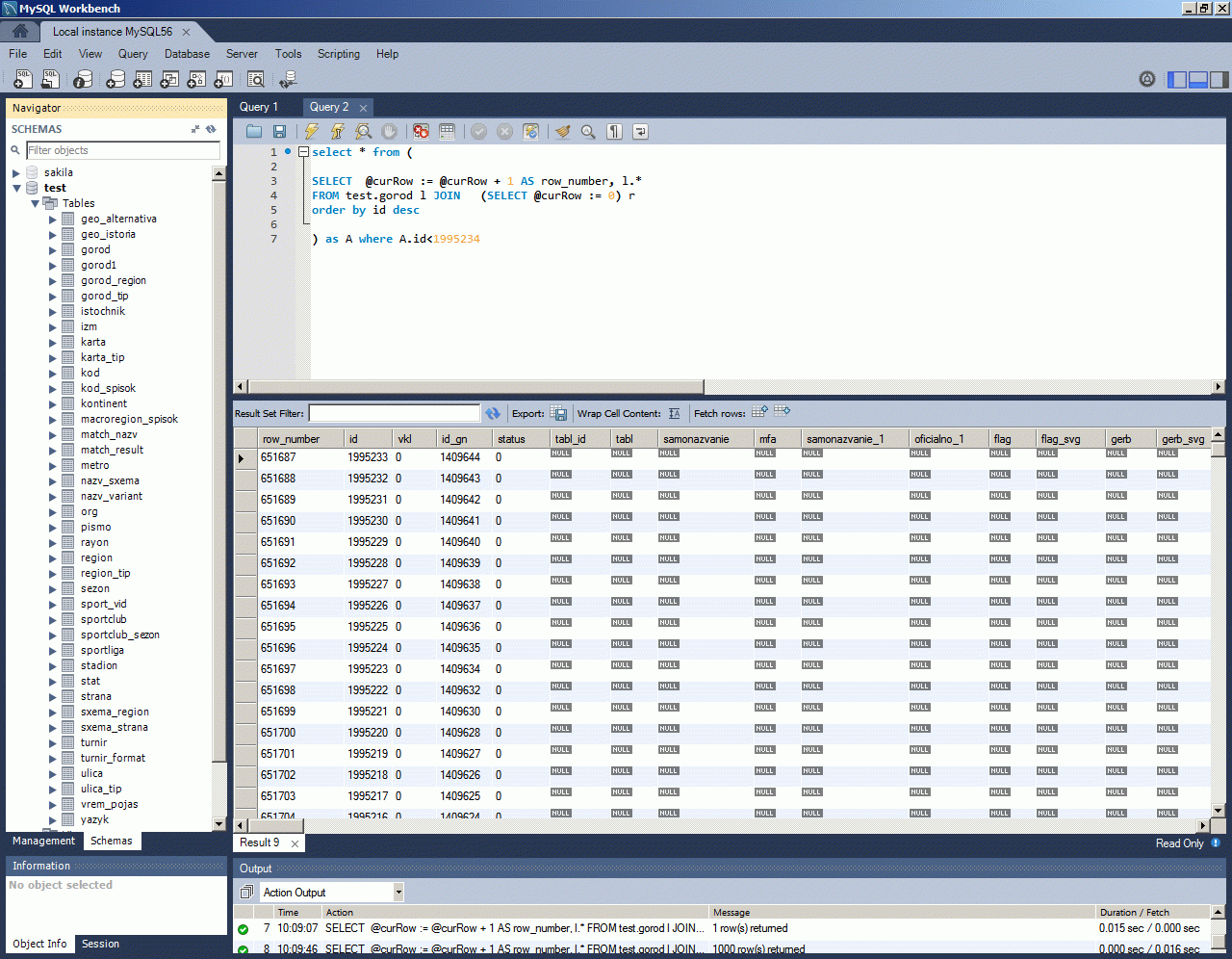Image resolution: width=1232 pixels, height=959 pixels.
Task: Execute the SQL script with lightning icon
Action: tap(311, 132)
